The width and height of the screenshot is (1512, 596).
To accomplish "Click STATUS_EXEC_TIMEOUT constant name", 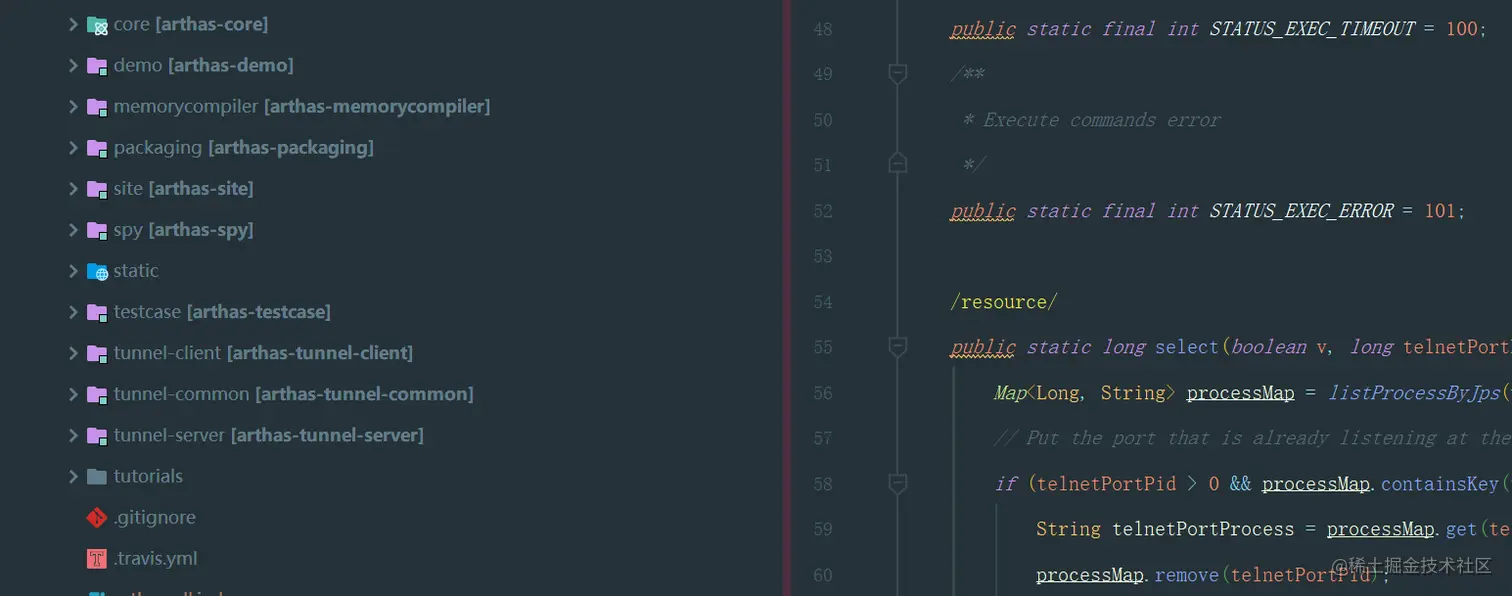I will pos(1310,29).
